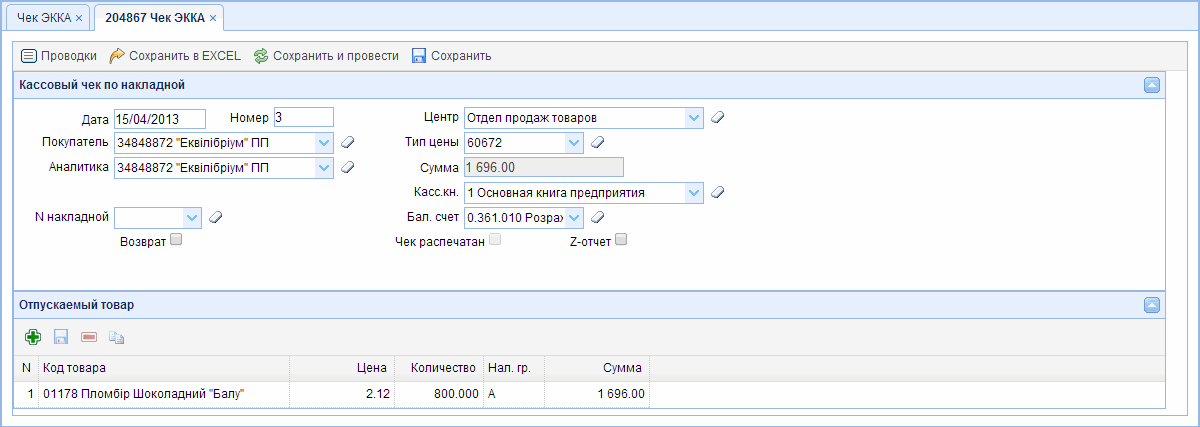Click the Сохранить в EXCEL button label
This screenshot has height=427, width=1200.
(185, 56)
